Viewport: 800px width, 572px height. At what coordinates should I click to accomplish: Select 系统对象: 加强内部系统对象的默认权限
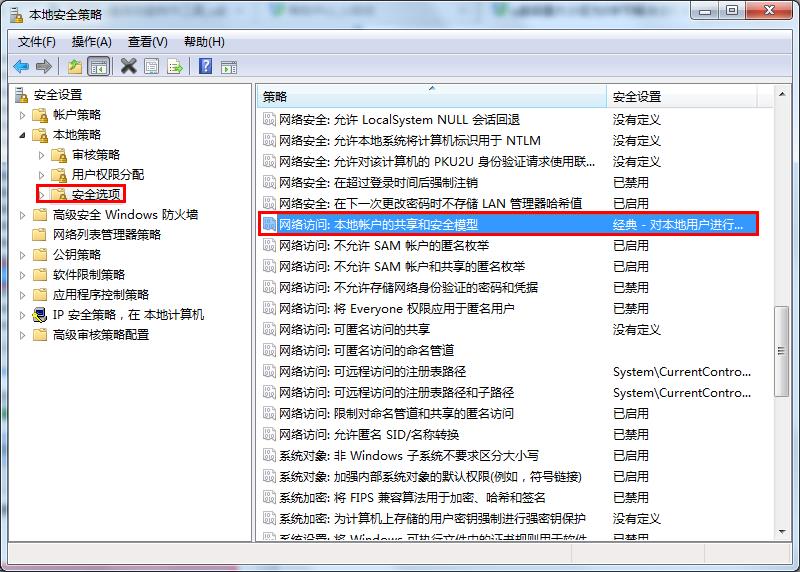pos(430,476)
